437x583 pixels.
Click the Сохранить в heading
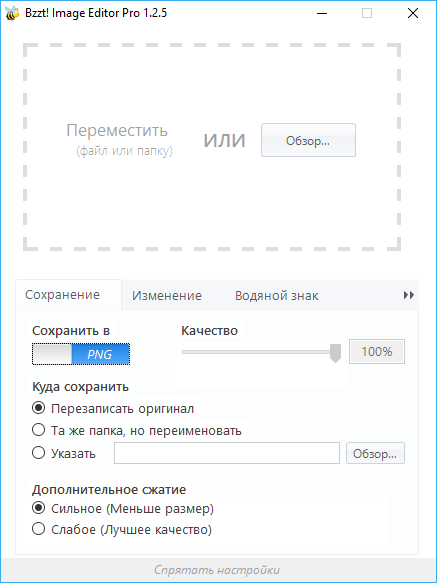pyautogui.click(x=71, y=331)
